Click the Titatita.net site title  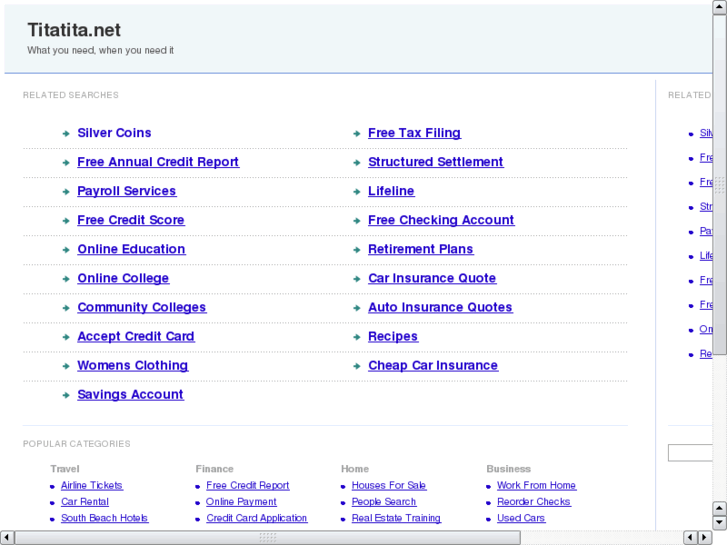[x=74, y=30]
